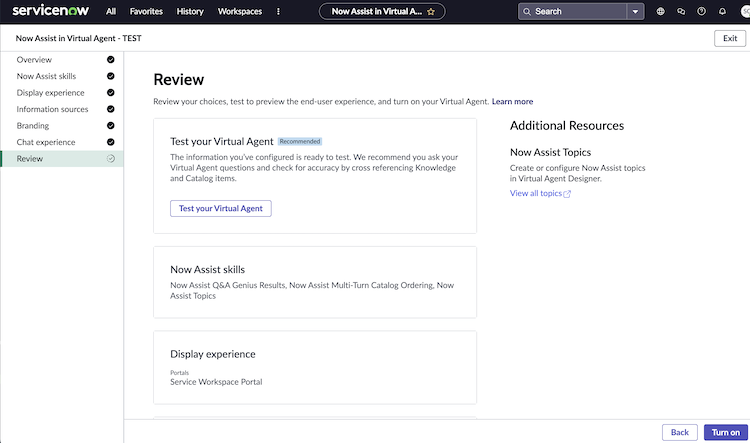Click the Turn on button

click(x=726, y=432)
